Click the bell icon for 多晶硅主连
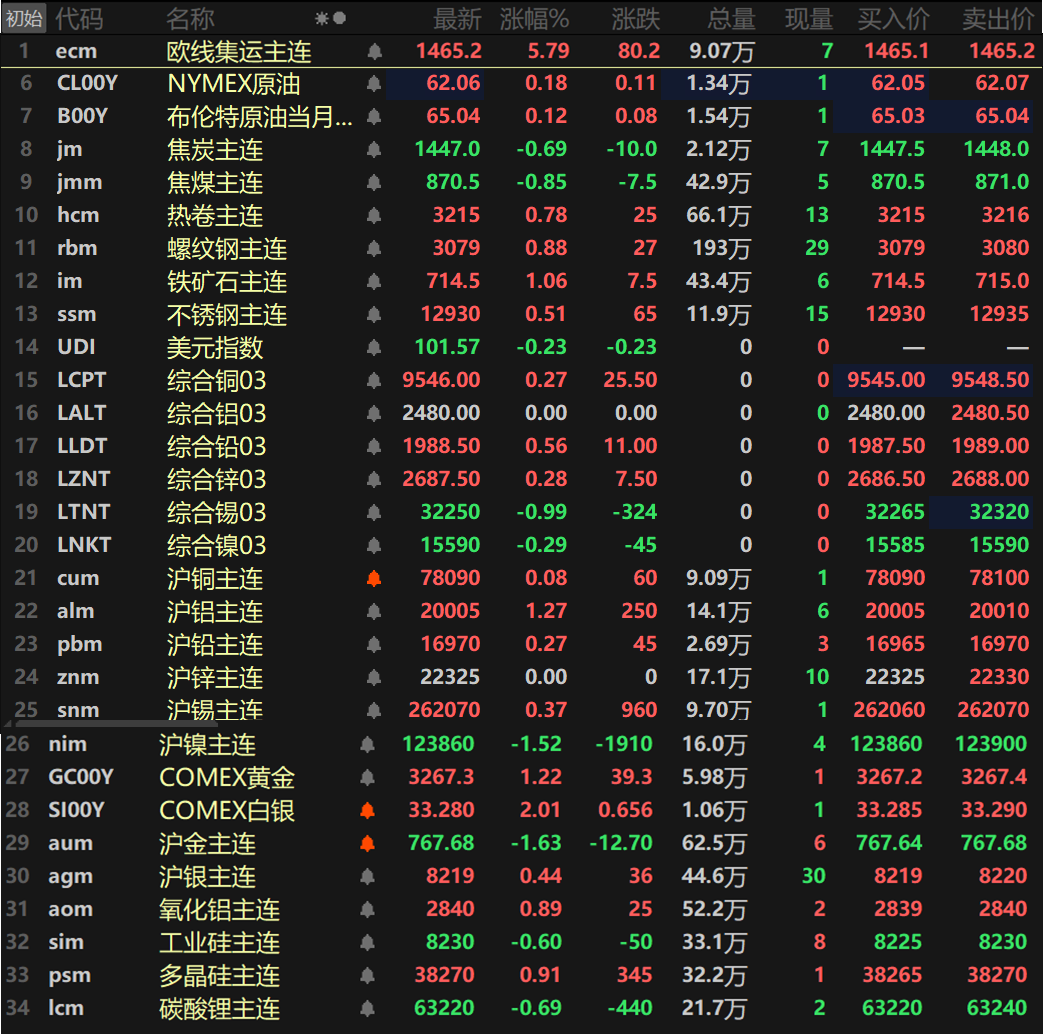Screen dimensions: 1043x1034 coord(367,975)
